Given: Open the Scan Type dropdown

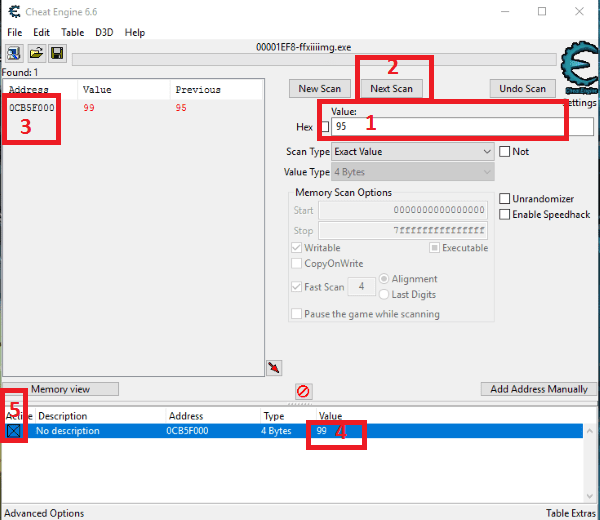Looking at the screenshot, I should click(x=413, y=152).
